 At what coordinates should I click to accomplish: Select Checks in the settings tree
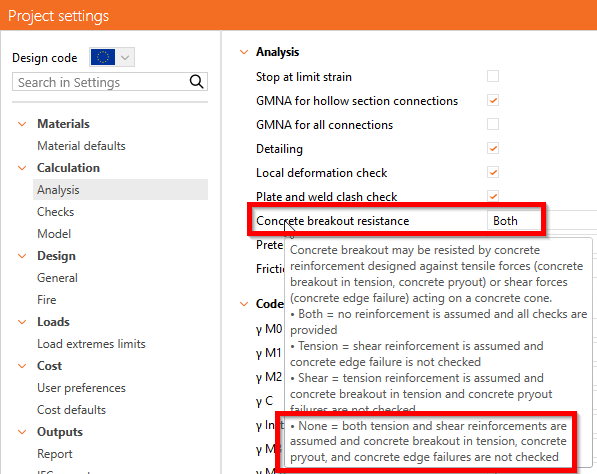56,212
